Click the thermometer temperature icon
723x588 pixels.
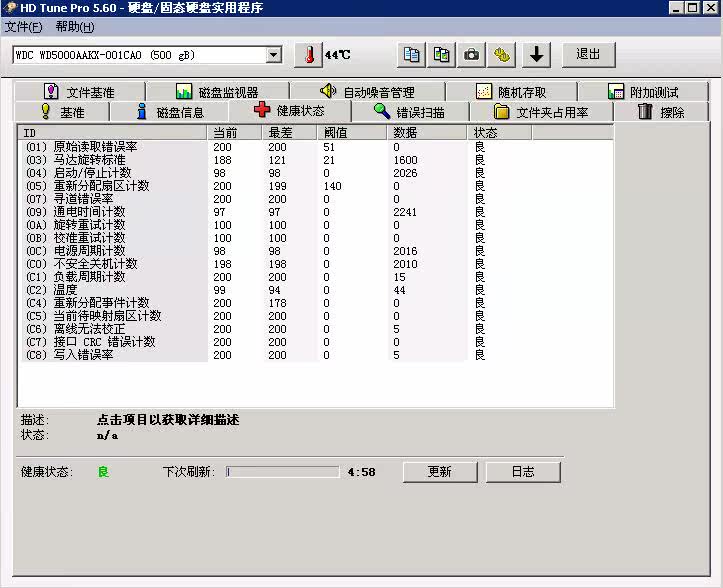coord(308,55)
